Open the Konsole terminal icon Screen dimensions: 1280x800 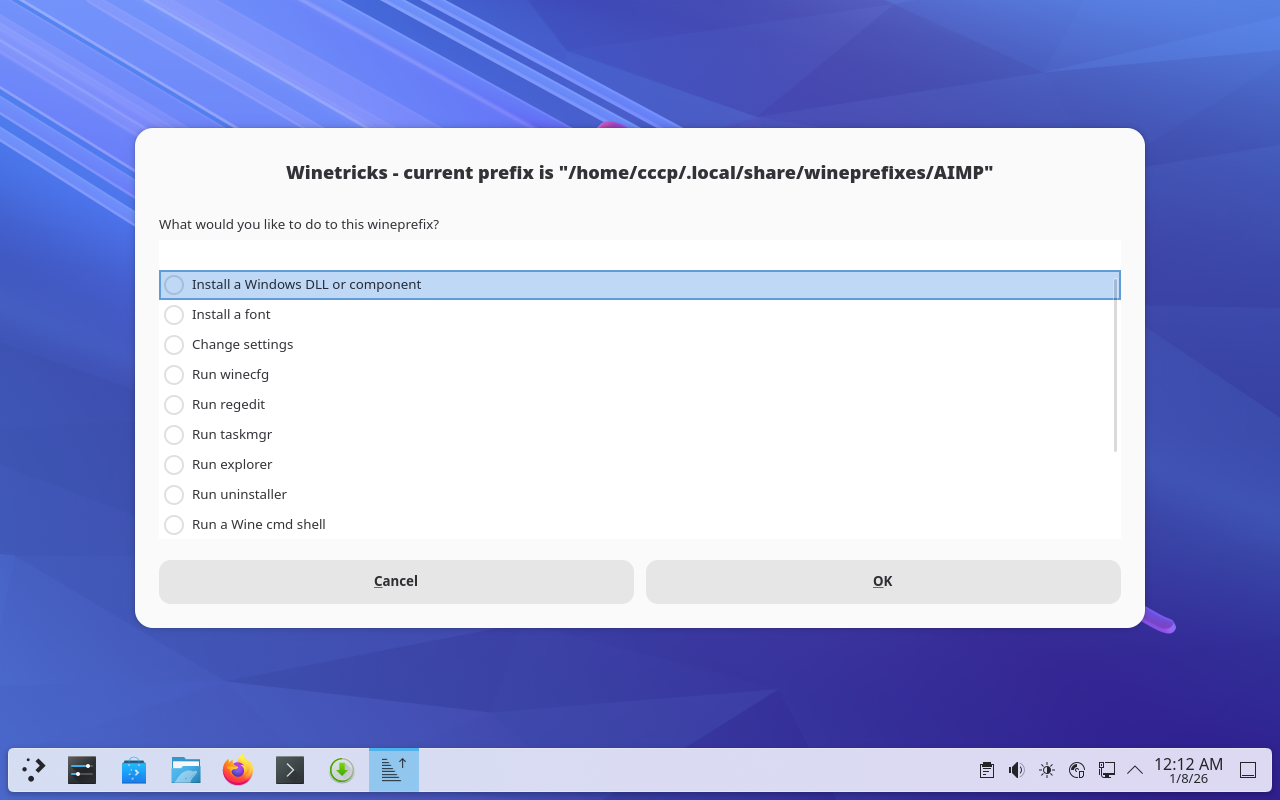pos(290,770)
